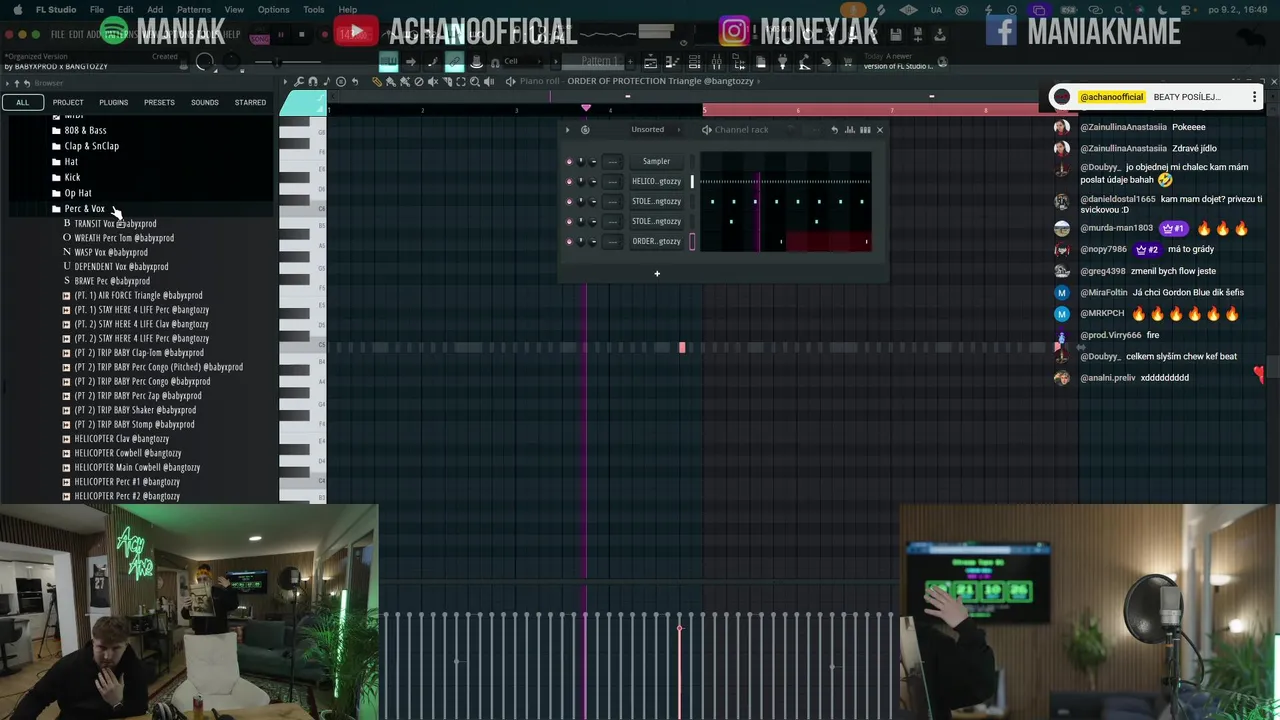1280x720 pixels.
Task: Toggle song/pattern mode button in toolbar
Action: [x=259, y=38]
